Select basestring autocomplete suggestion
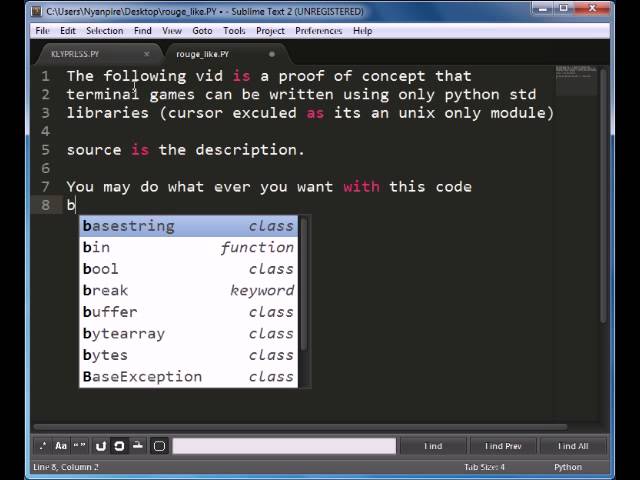Image resolution: width=640 pixels, height=480 pixels. pos(188,226)
